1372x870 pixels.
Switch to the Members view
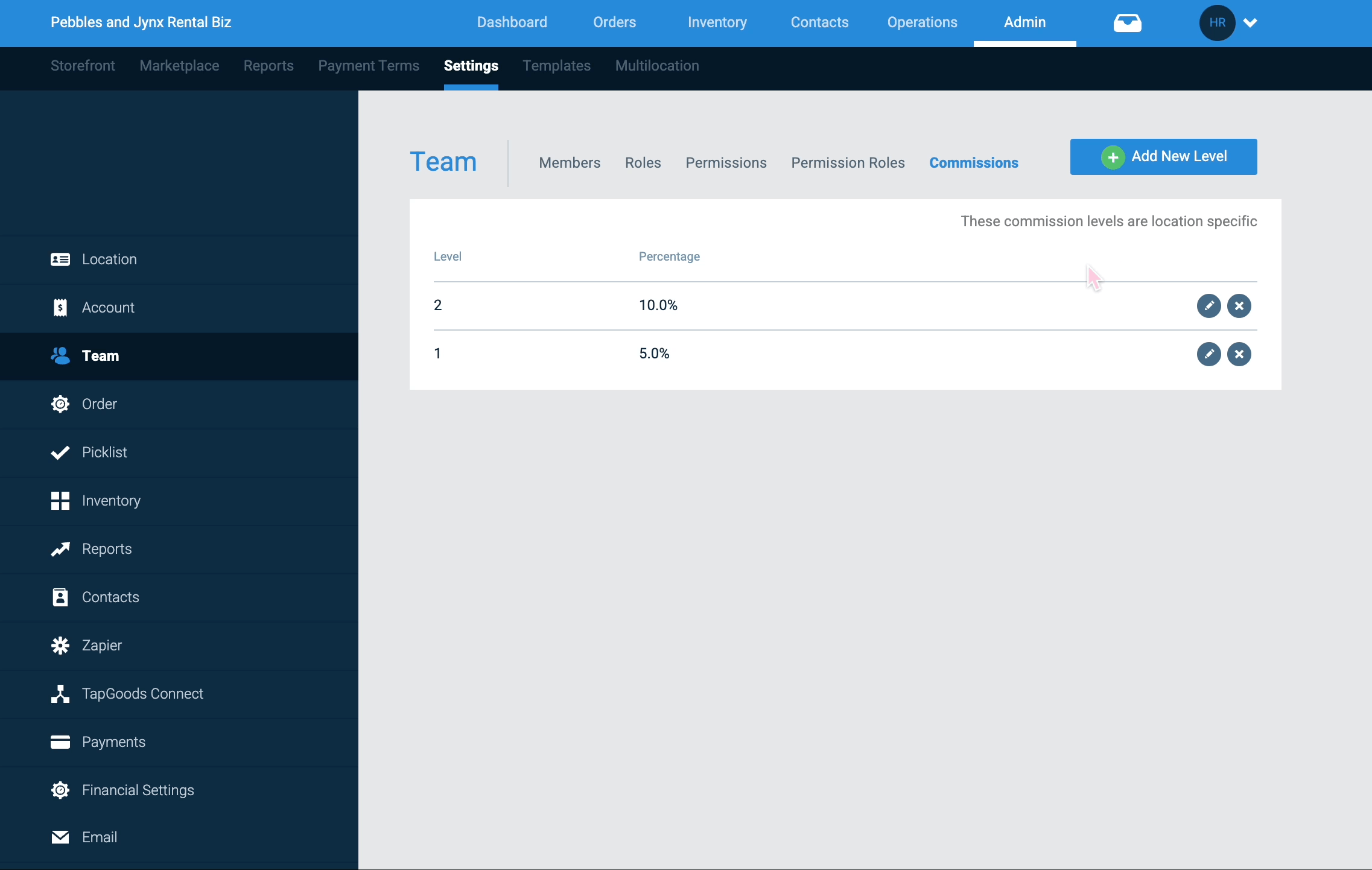(x=570, y=163)
